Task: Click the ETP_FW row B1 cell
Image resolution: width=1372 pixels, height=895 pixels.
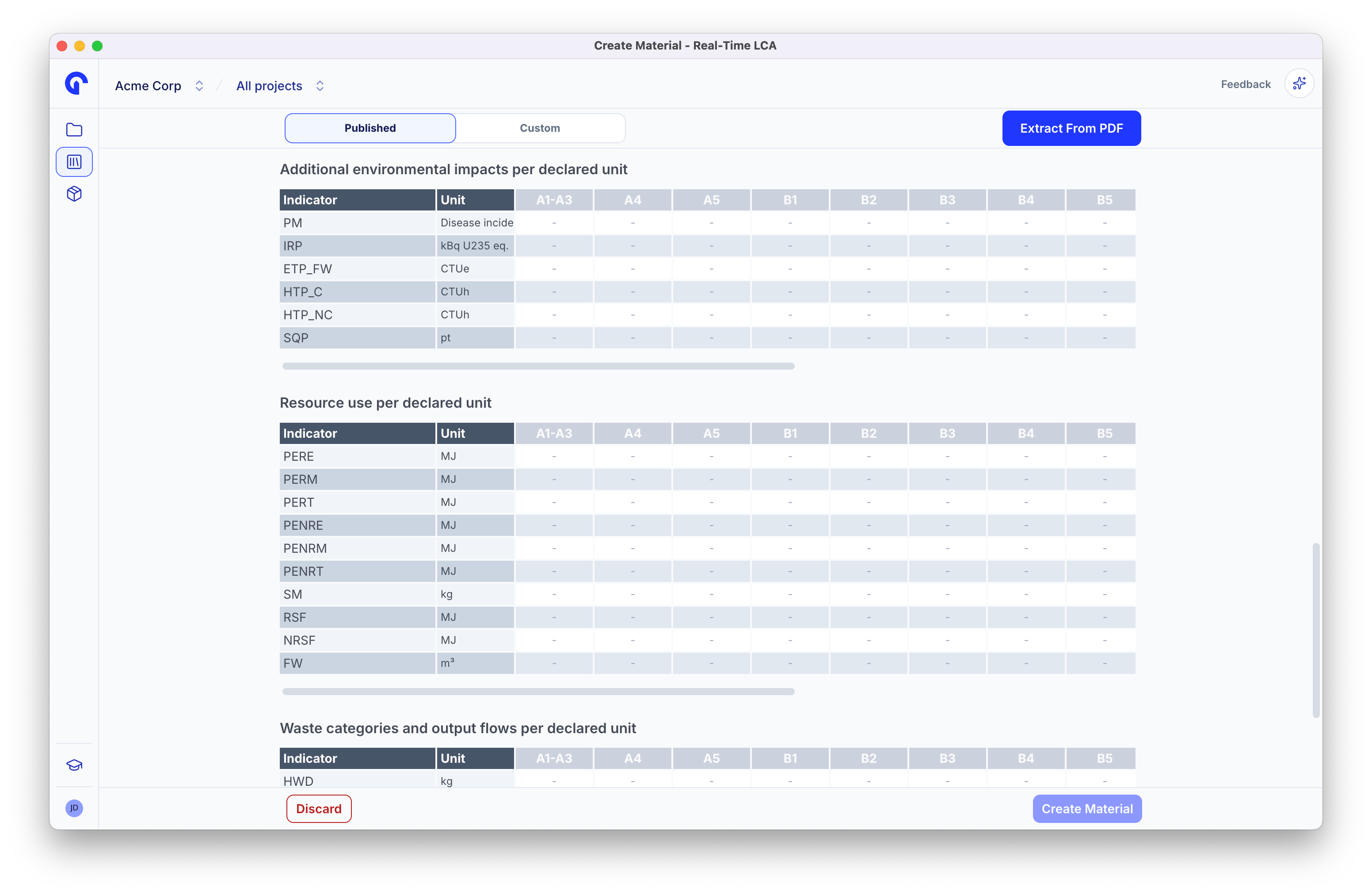Action: (790, 269)
